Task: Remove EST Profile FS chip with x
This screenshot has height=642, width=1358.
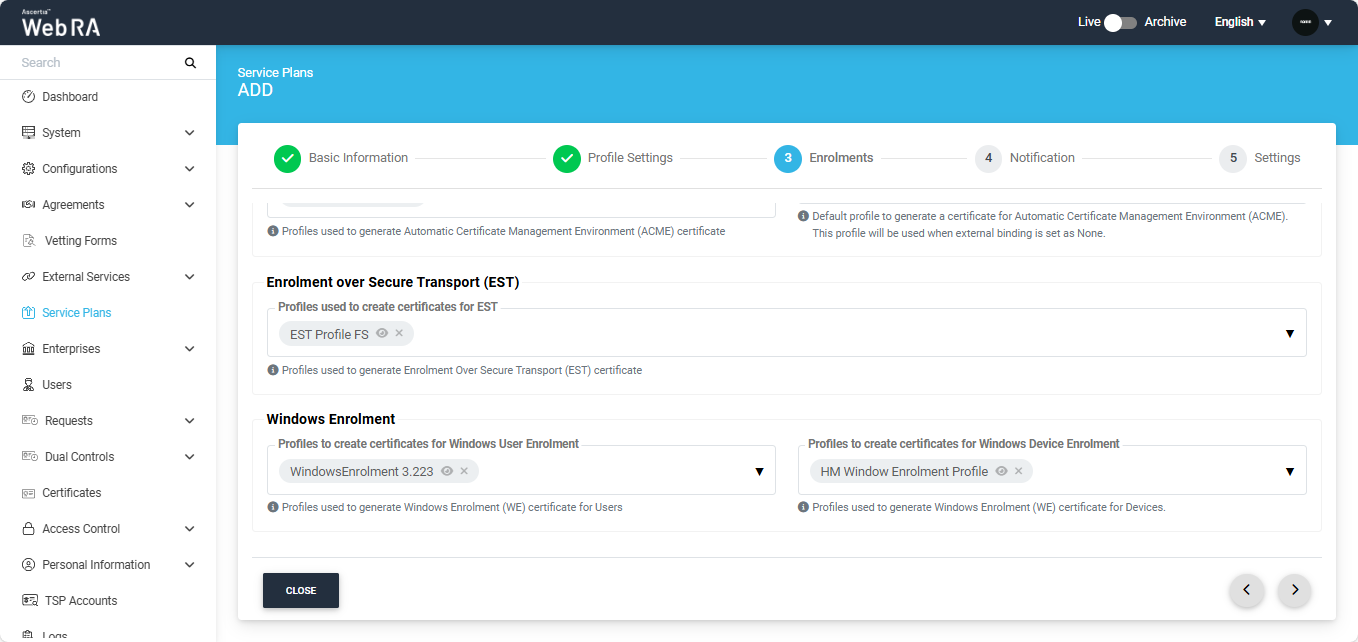Action: coord(399,333)
